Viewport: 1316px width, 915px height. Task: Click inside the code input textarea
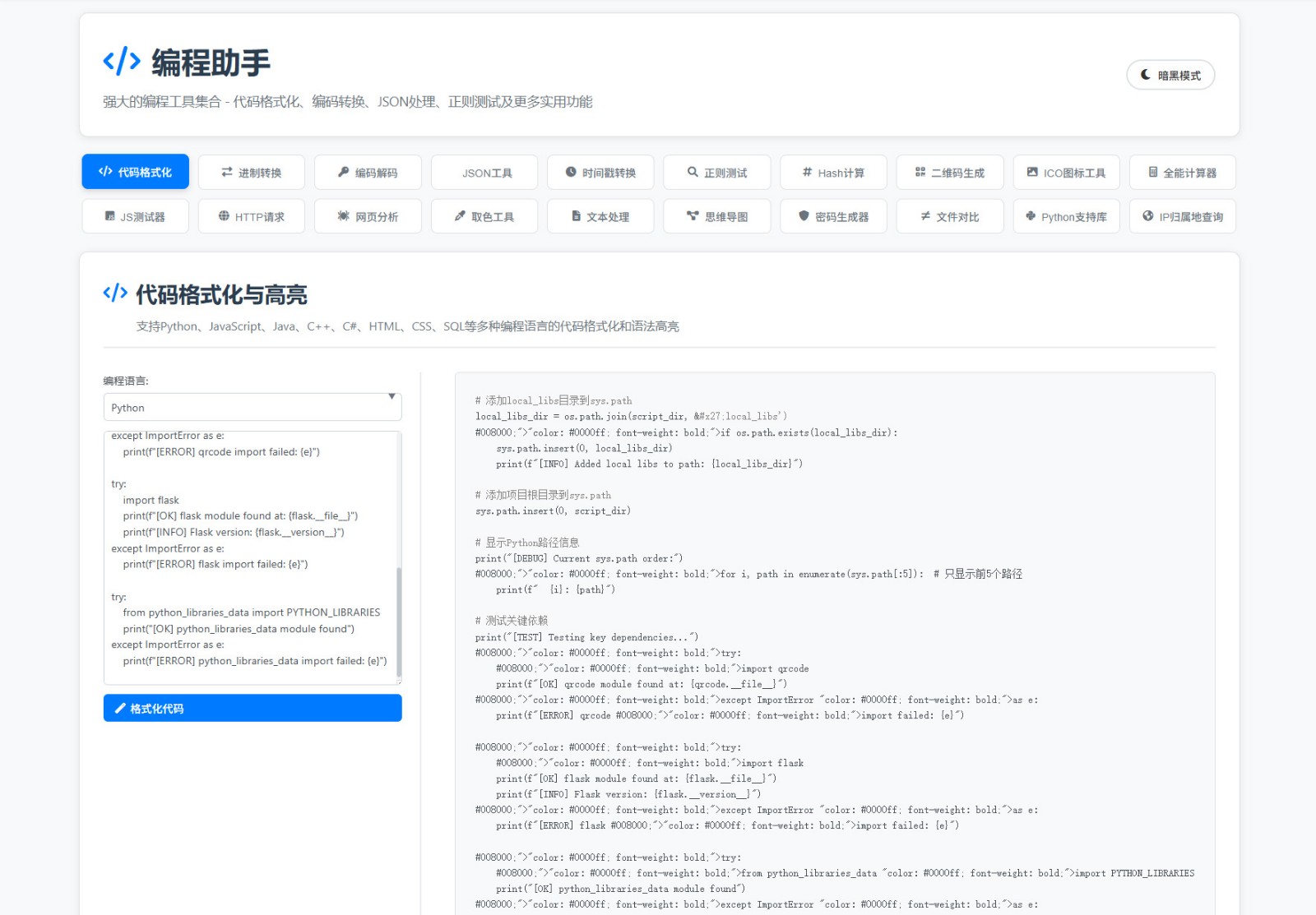coord(247,559)
